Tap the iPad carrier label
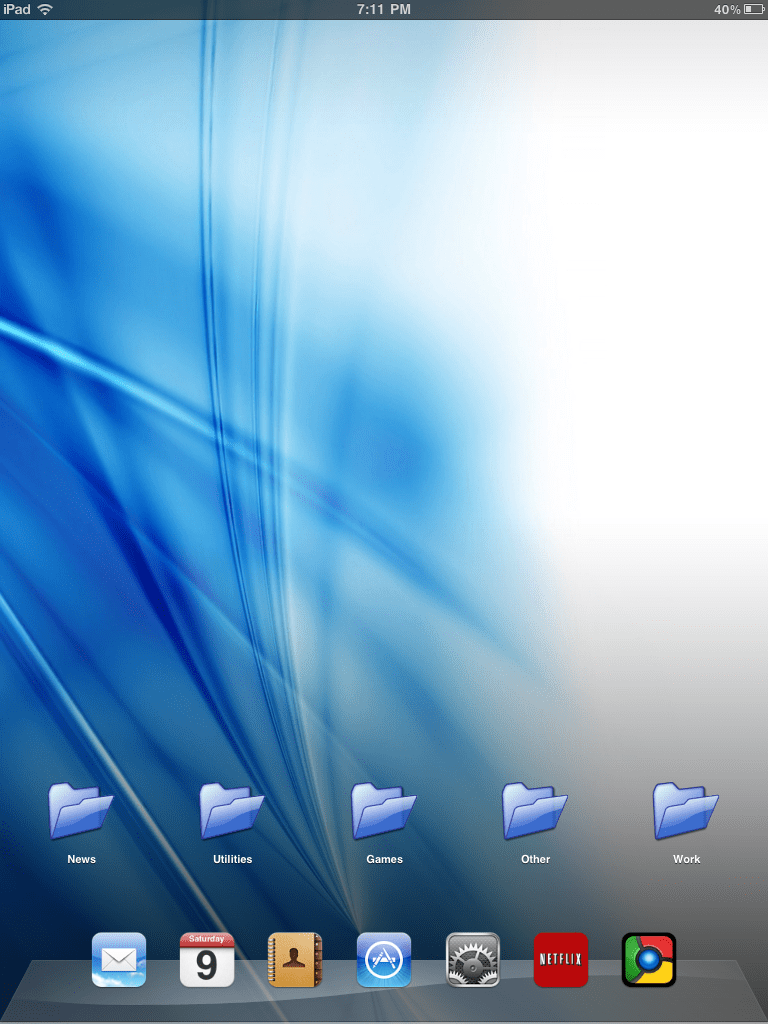The image size is (768, 1024). pyautogui.click(x=17, y=9)
